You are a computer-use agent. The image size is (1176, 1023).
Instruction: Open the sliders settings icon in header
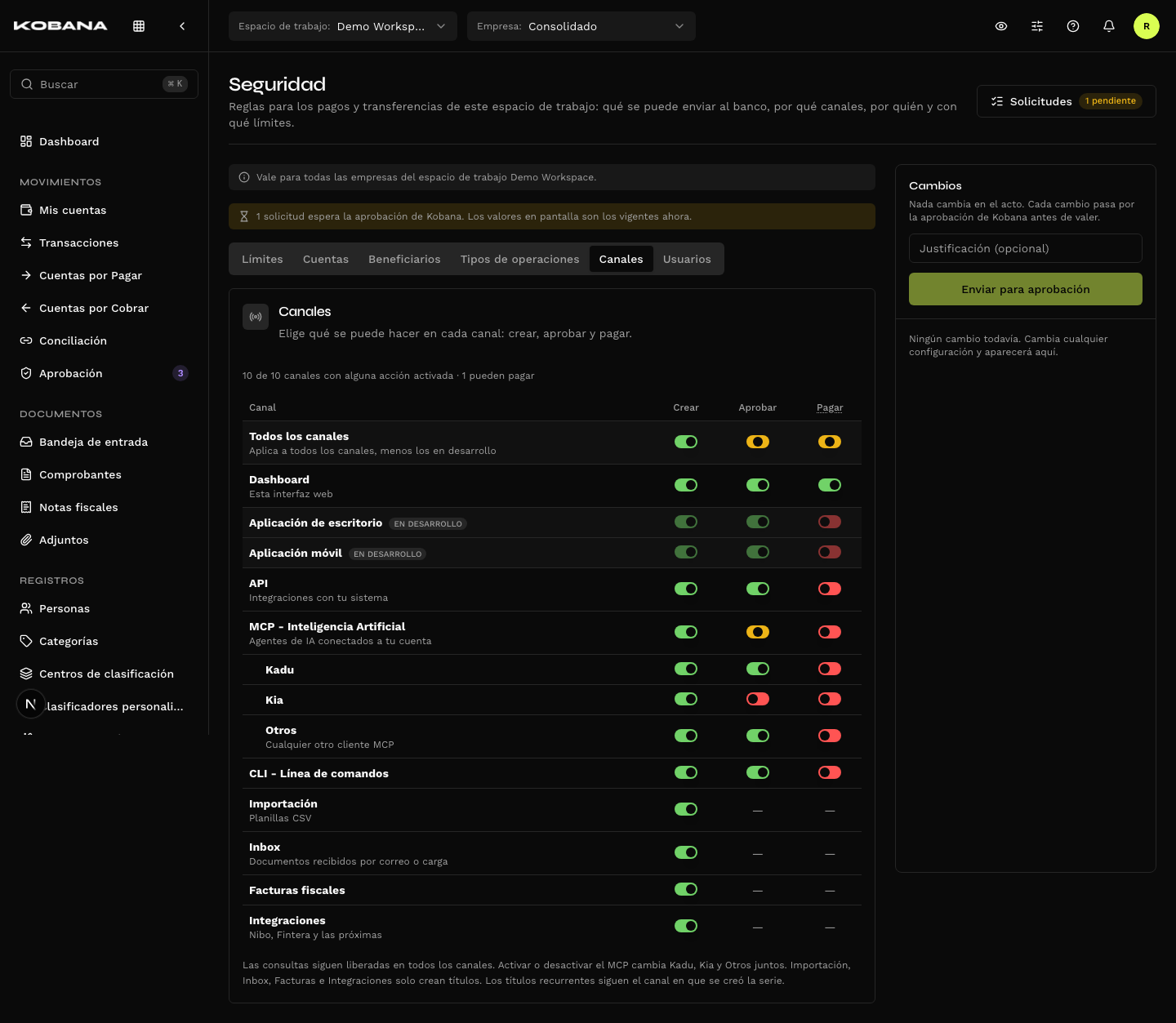coord(1037,26)
